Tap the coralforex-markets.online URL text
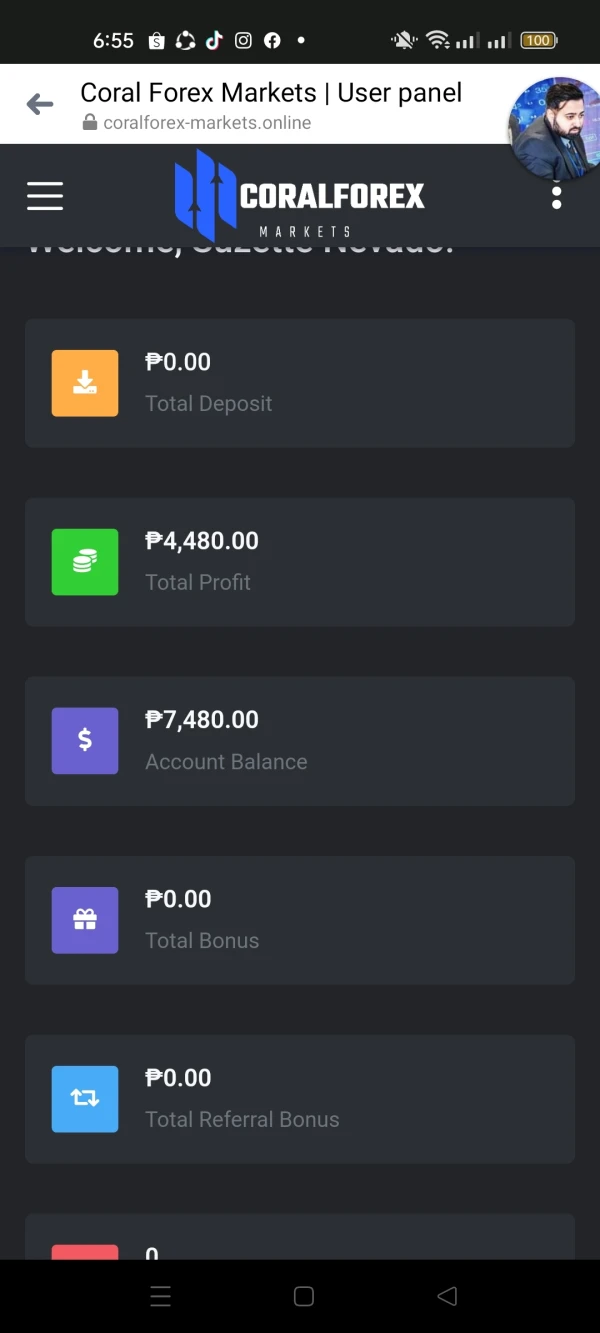 207,123
